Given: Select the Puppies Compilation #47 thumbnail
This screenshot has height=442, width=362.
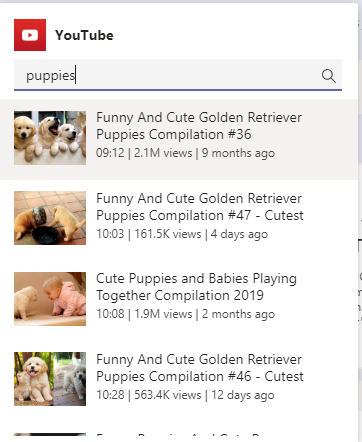Looking at the screenshot, I should pos(50,218).
